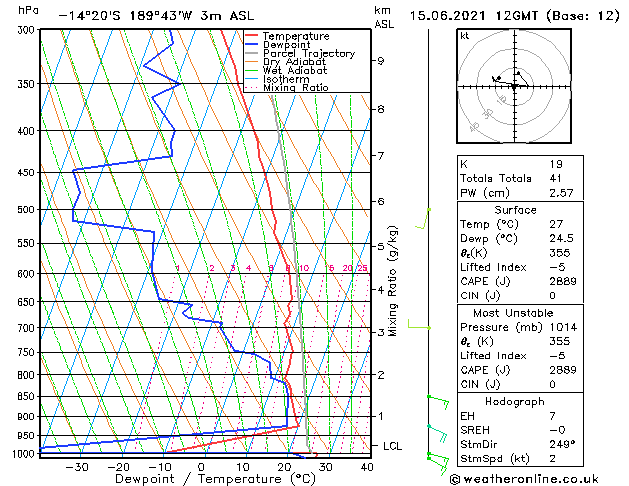Screen dimensions: 629x486
Task: Click the mixing ratio label 10
Action: pyautogui.click(x=304, y=268)
